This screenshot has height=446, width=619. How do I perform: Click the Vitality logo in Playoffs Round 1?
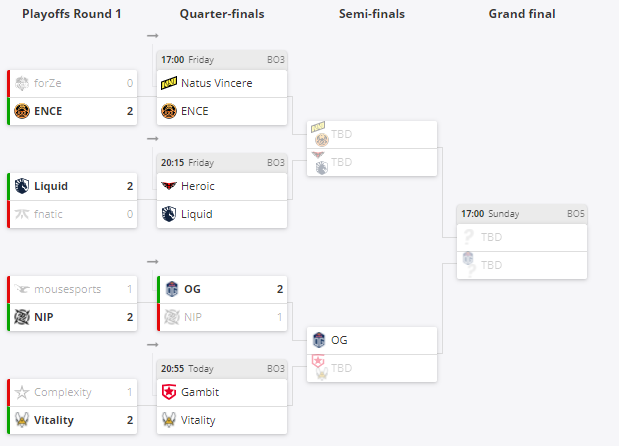click(22, 420)
